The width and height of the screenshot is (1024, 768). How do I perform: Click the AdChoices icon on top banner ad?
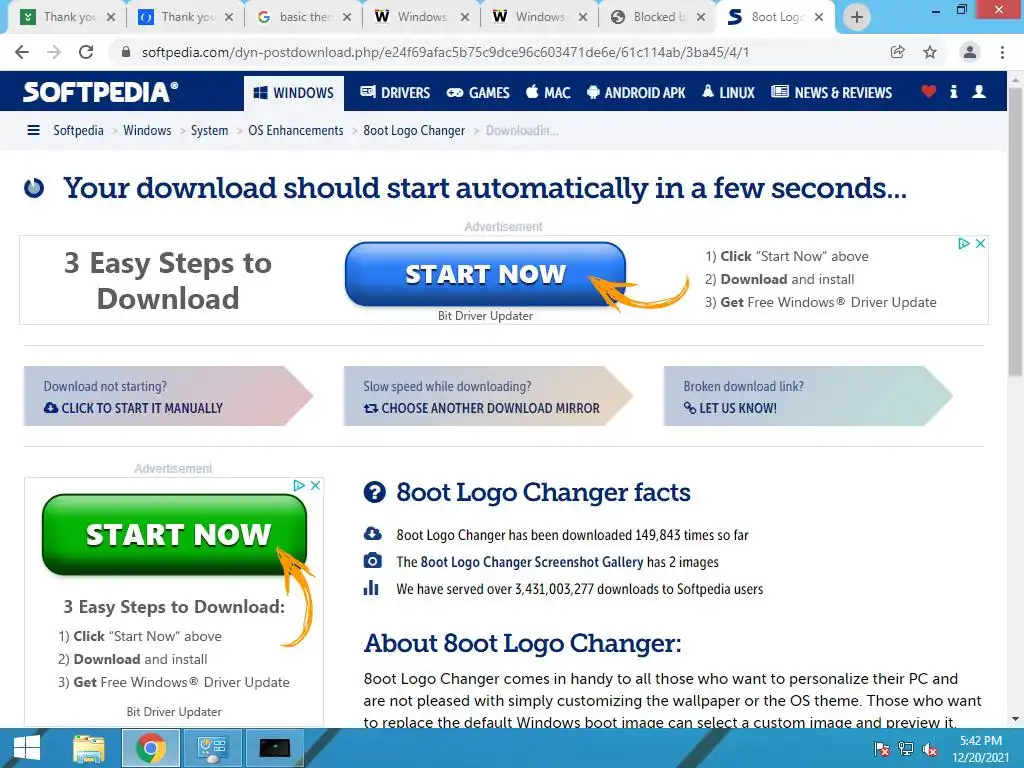963,244
